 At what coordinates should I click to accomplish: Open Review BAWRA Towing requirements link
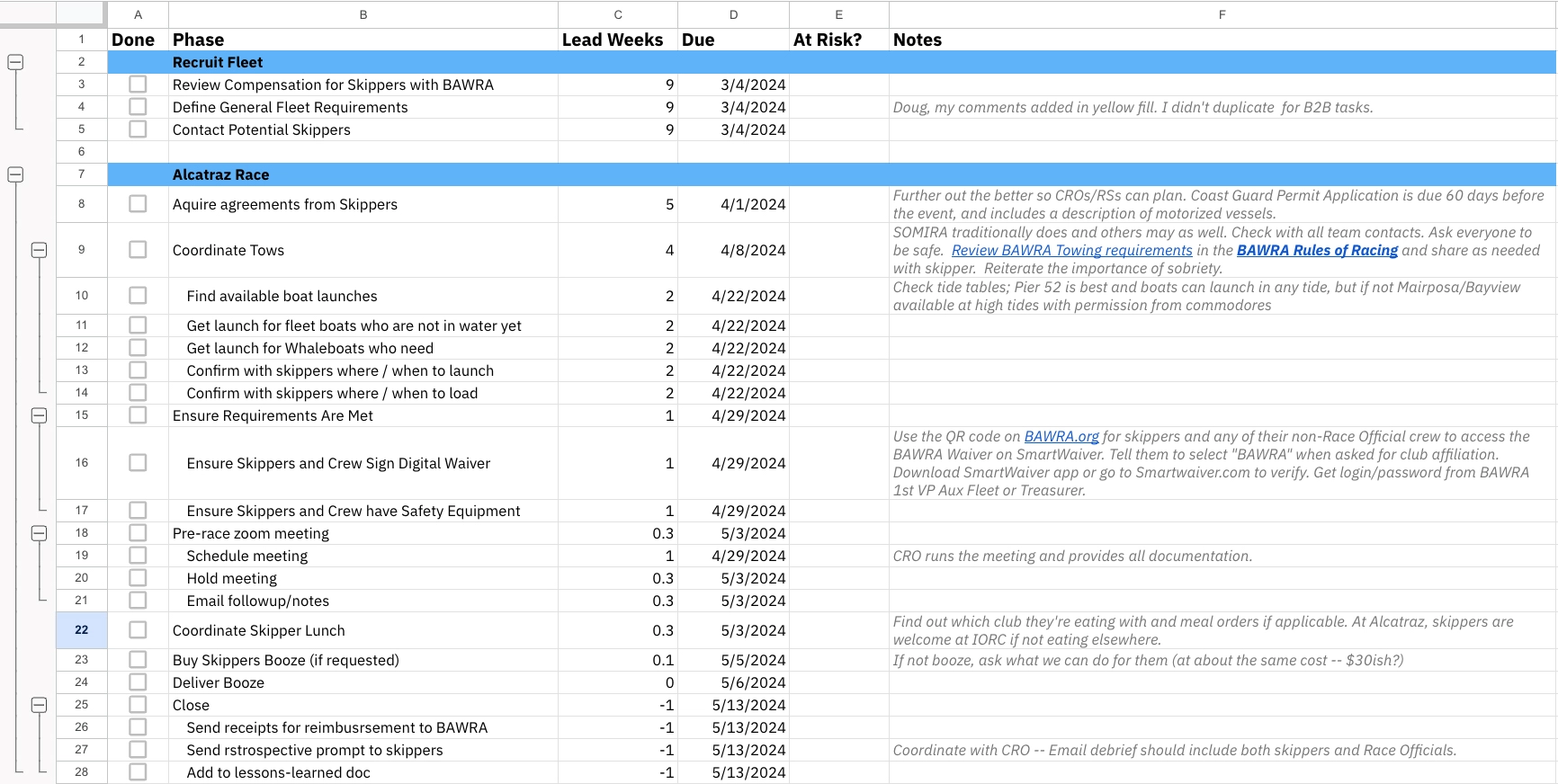click(1071, 251)
